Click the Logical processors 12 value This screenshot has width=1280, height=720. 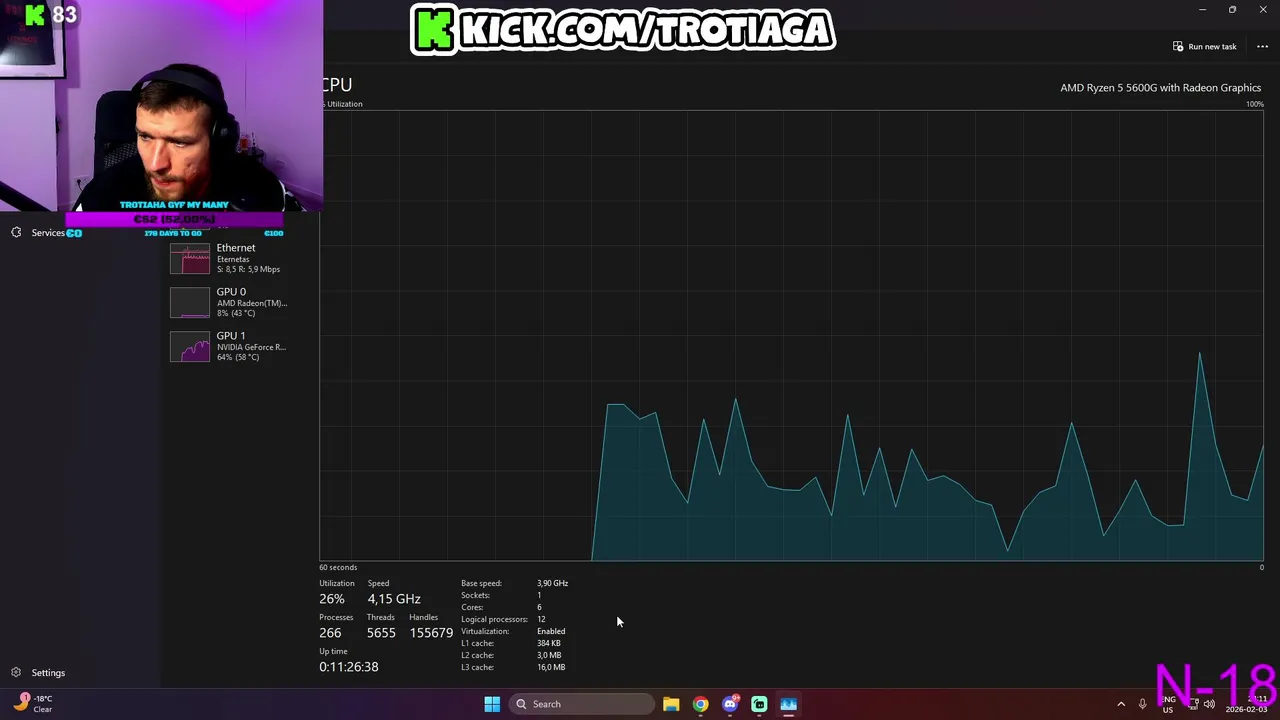coord(541,619)
